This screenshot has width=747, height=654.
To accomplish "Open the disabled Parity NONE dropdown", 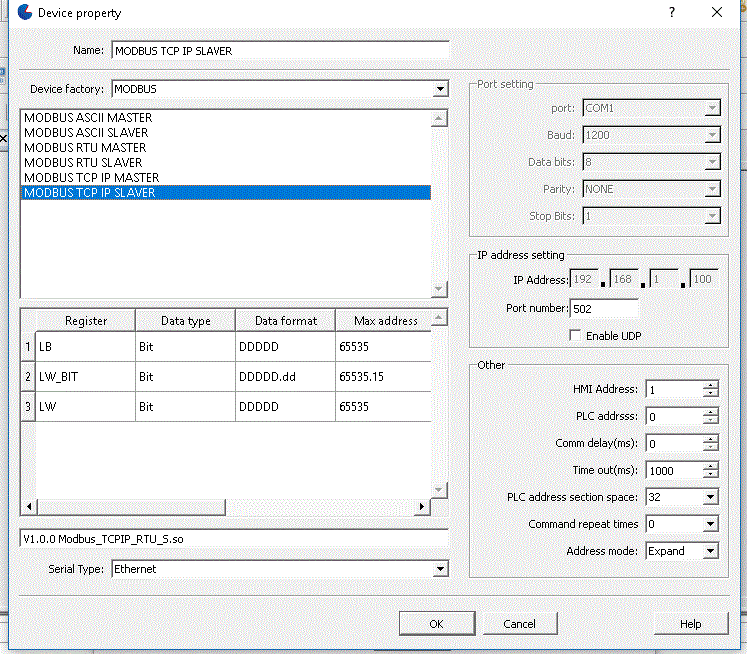I will pos(712,189).
